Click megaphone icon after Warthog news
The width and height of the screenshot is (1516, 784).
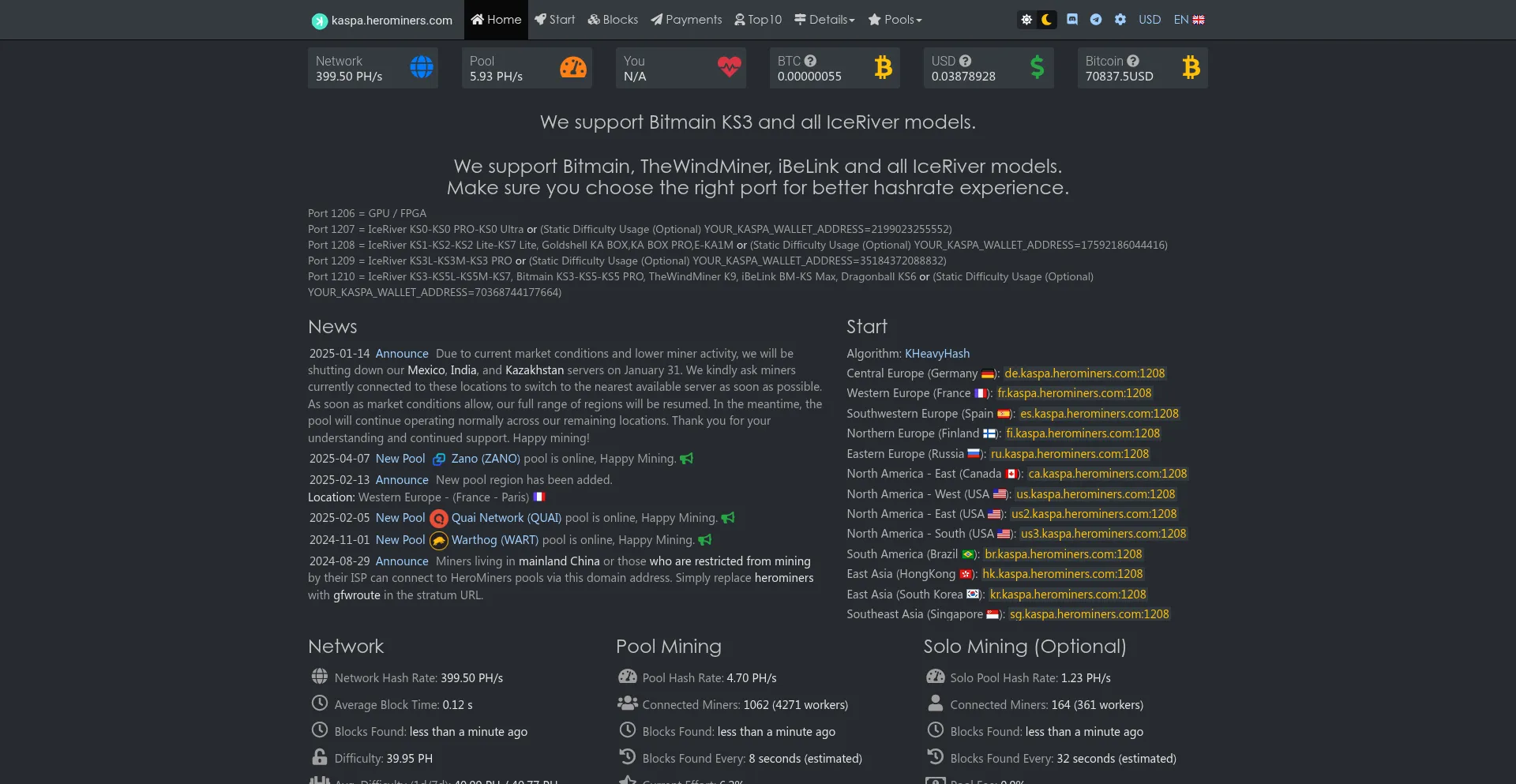point(705,540)
